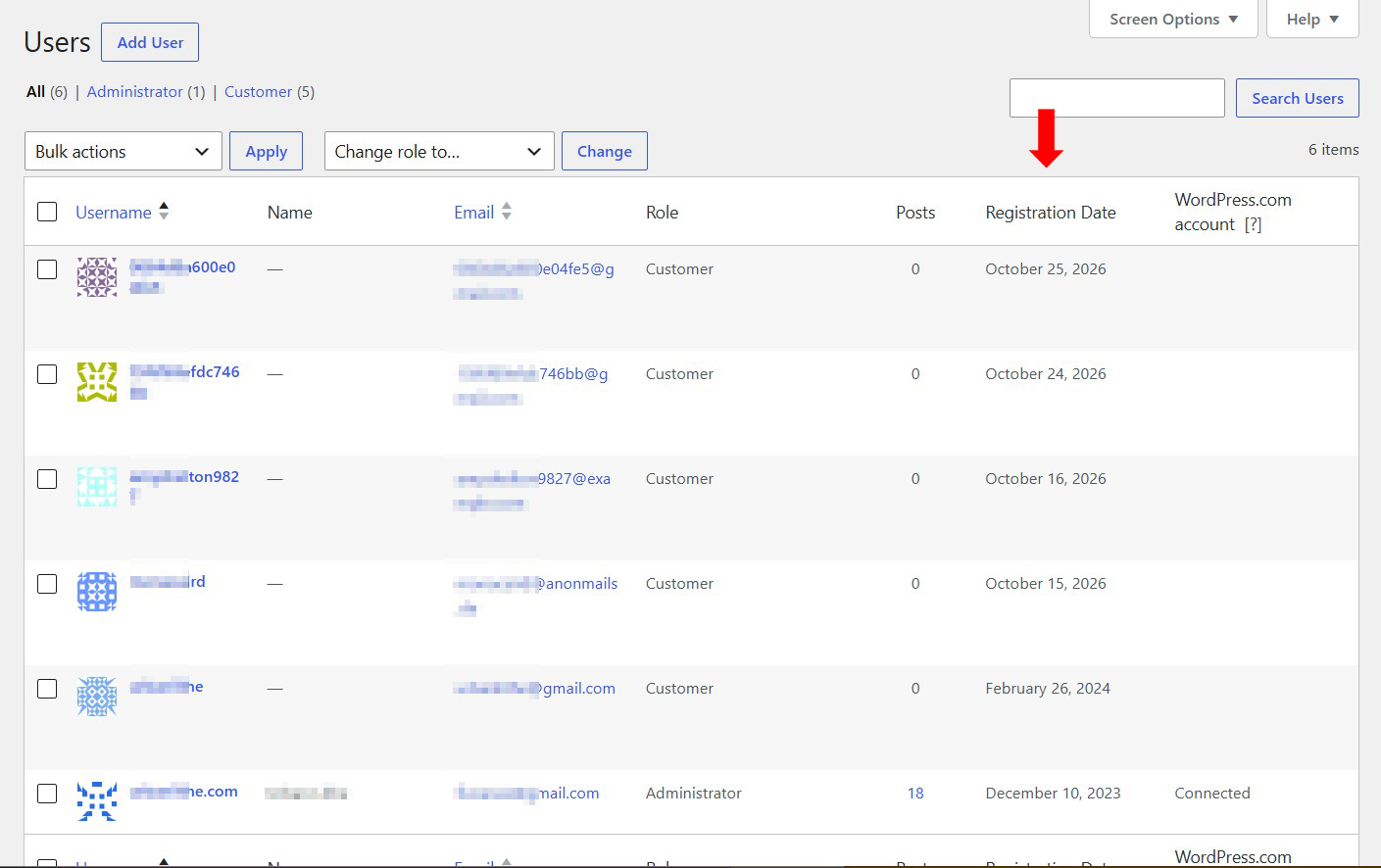Open the gmail.com email link

point(534,689)
